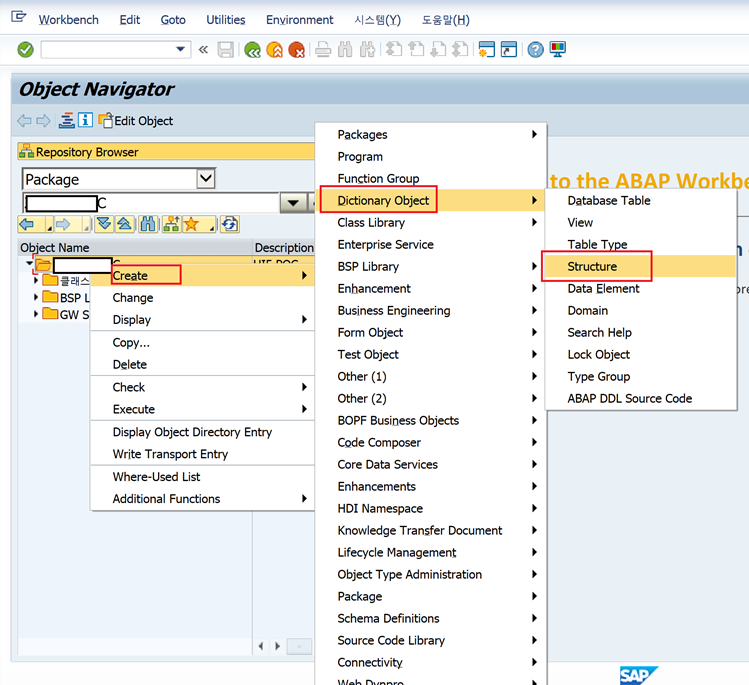Click the Repository Browser header
This screenshot has width=749, height=685.
coord(166,151)
